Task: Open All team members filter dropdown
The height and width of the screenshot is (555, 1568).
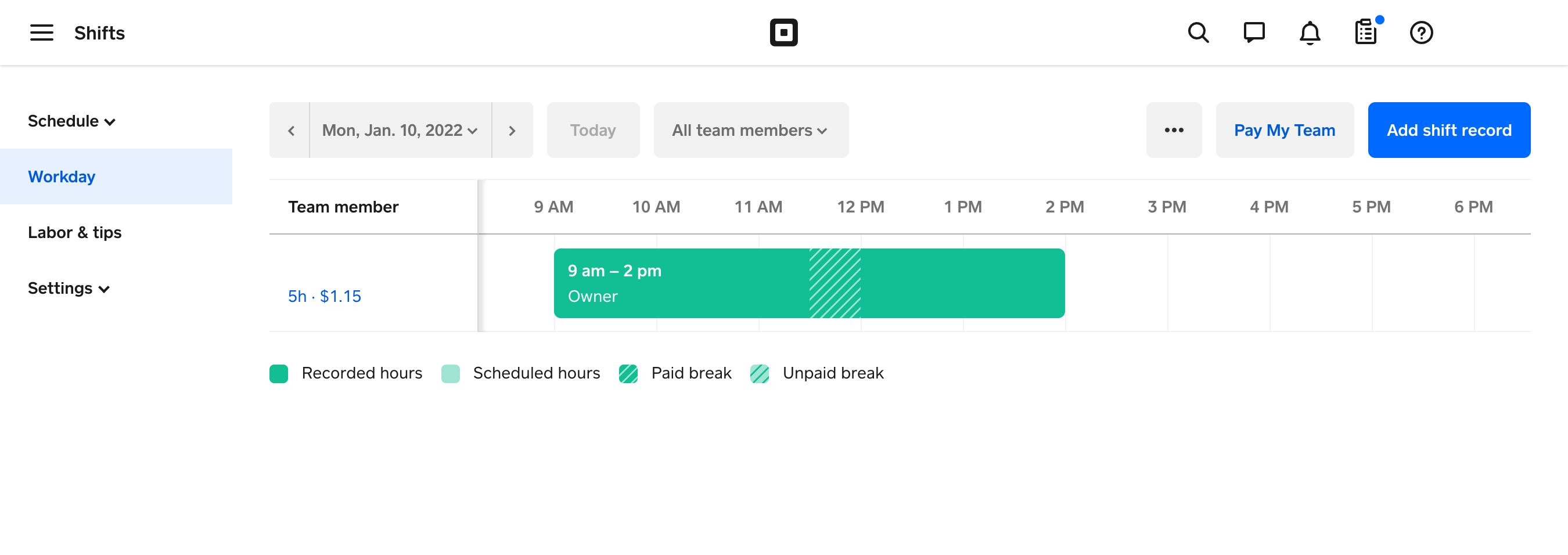Action: (x=750, y=131)
